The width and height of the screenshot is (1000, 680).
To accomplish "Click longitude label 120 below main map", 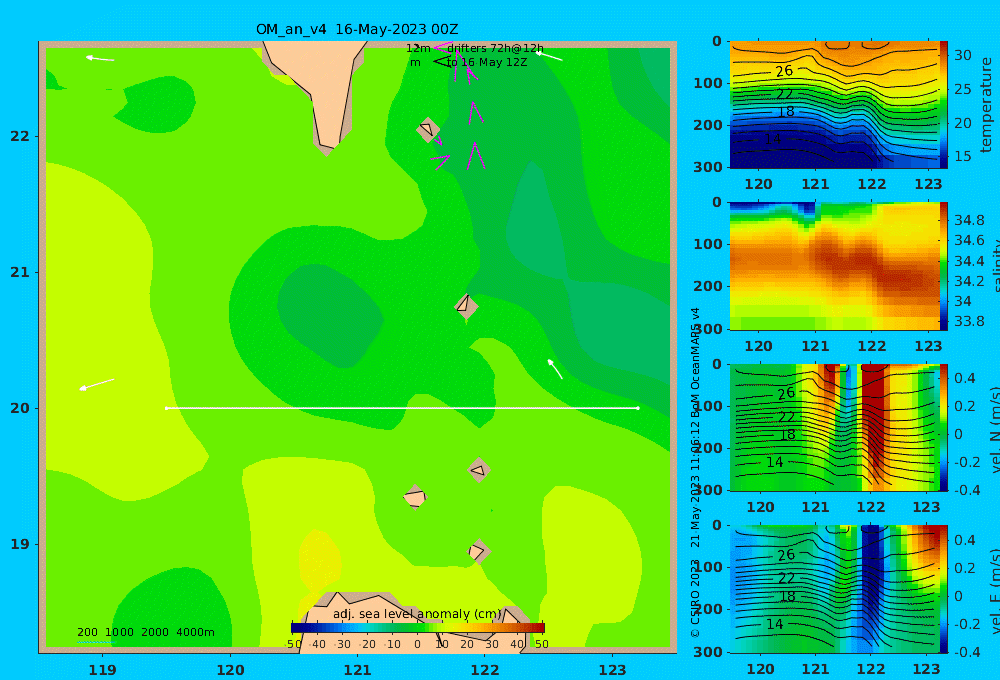I will coord(230,670).
